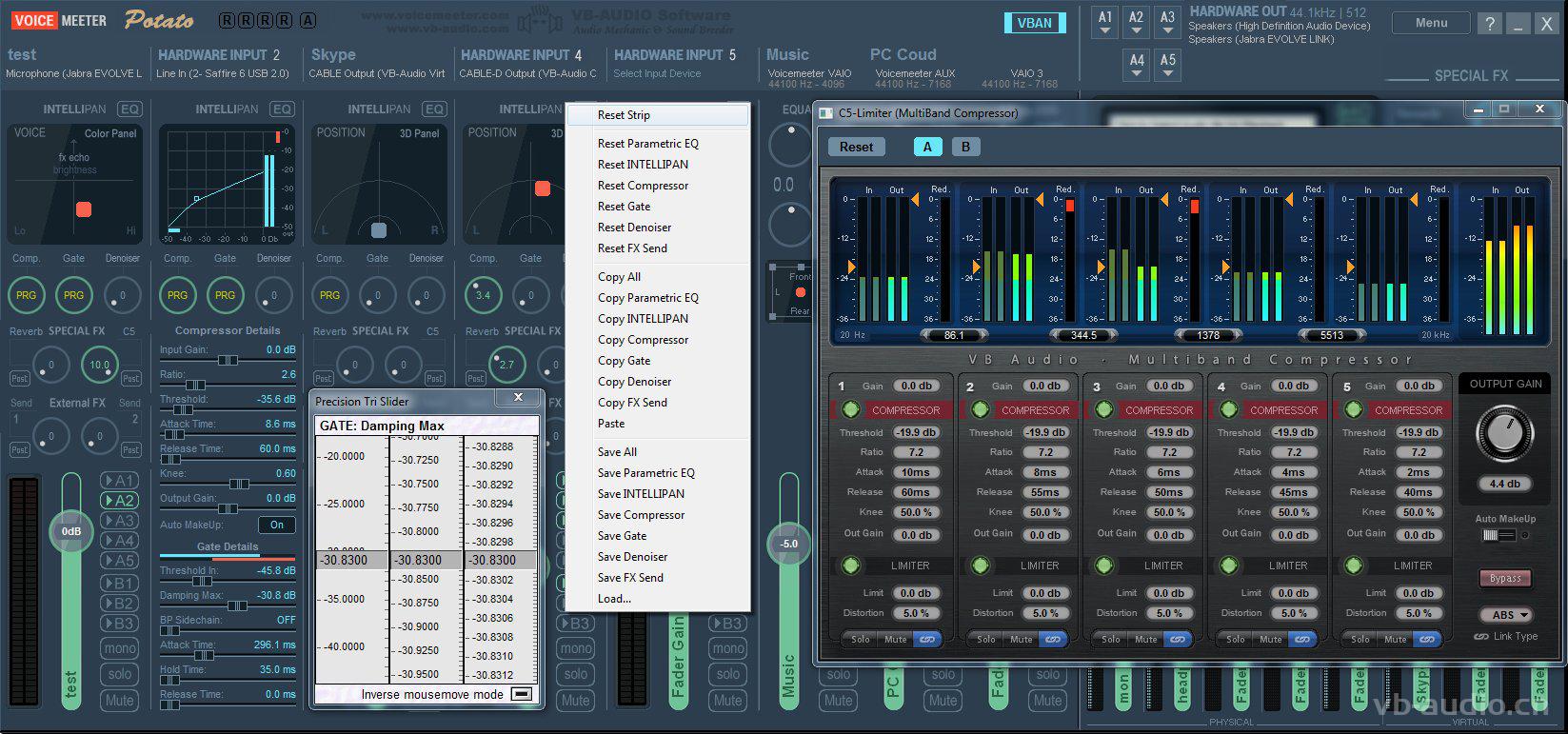Click band 3 link icon in Multiband Compressor
The image size is (1568, 734).
click(1177, 639)
